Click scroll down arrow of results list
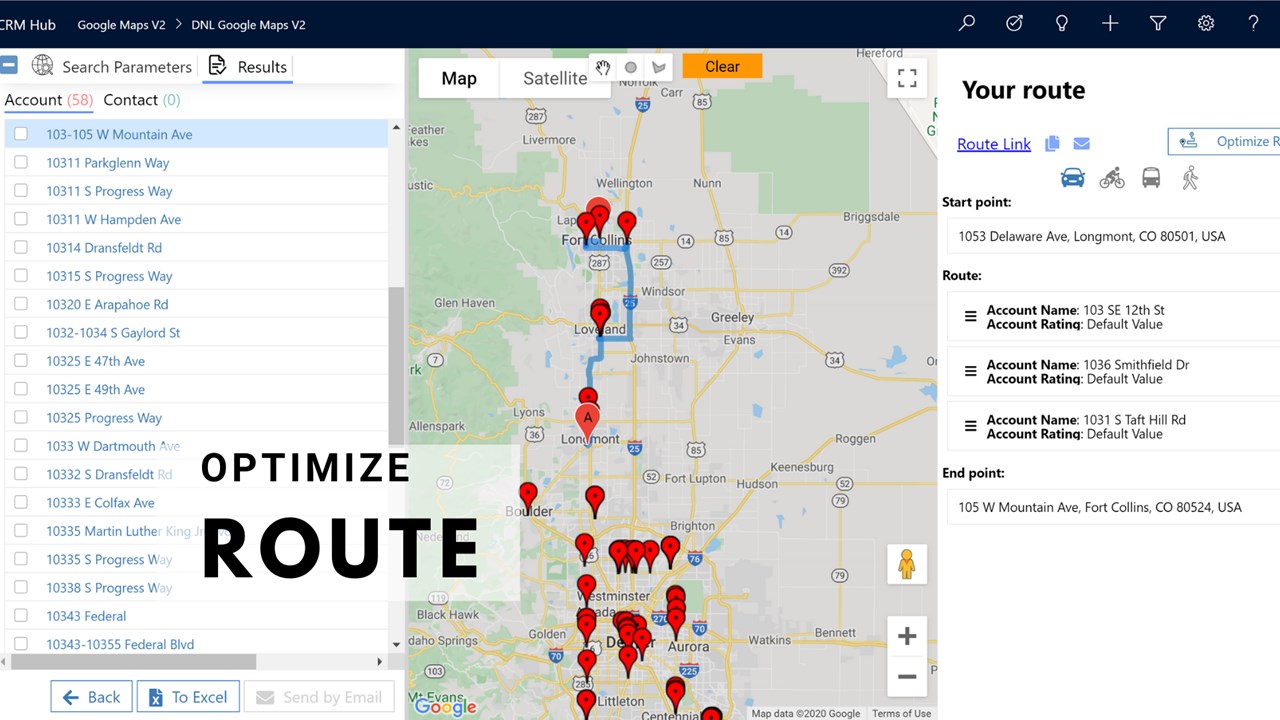The height and width of the screenshot is (720, 1280). point(396,645)
